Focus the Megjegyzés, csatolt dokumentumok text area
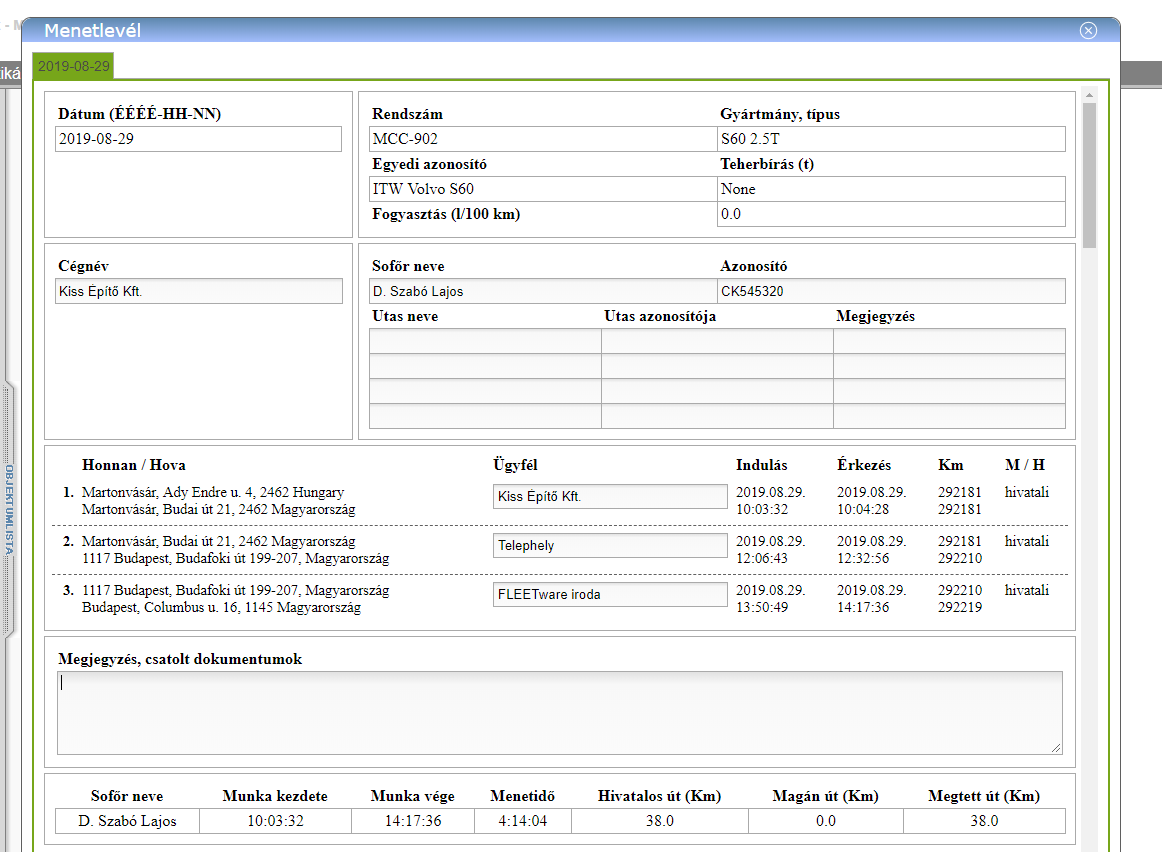The height and width of the screenshot is (852, 1162). [559, 712]
